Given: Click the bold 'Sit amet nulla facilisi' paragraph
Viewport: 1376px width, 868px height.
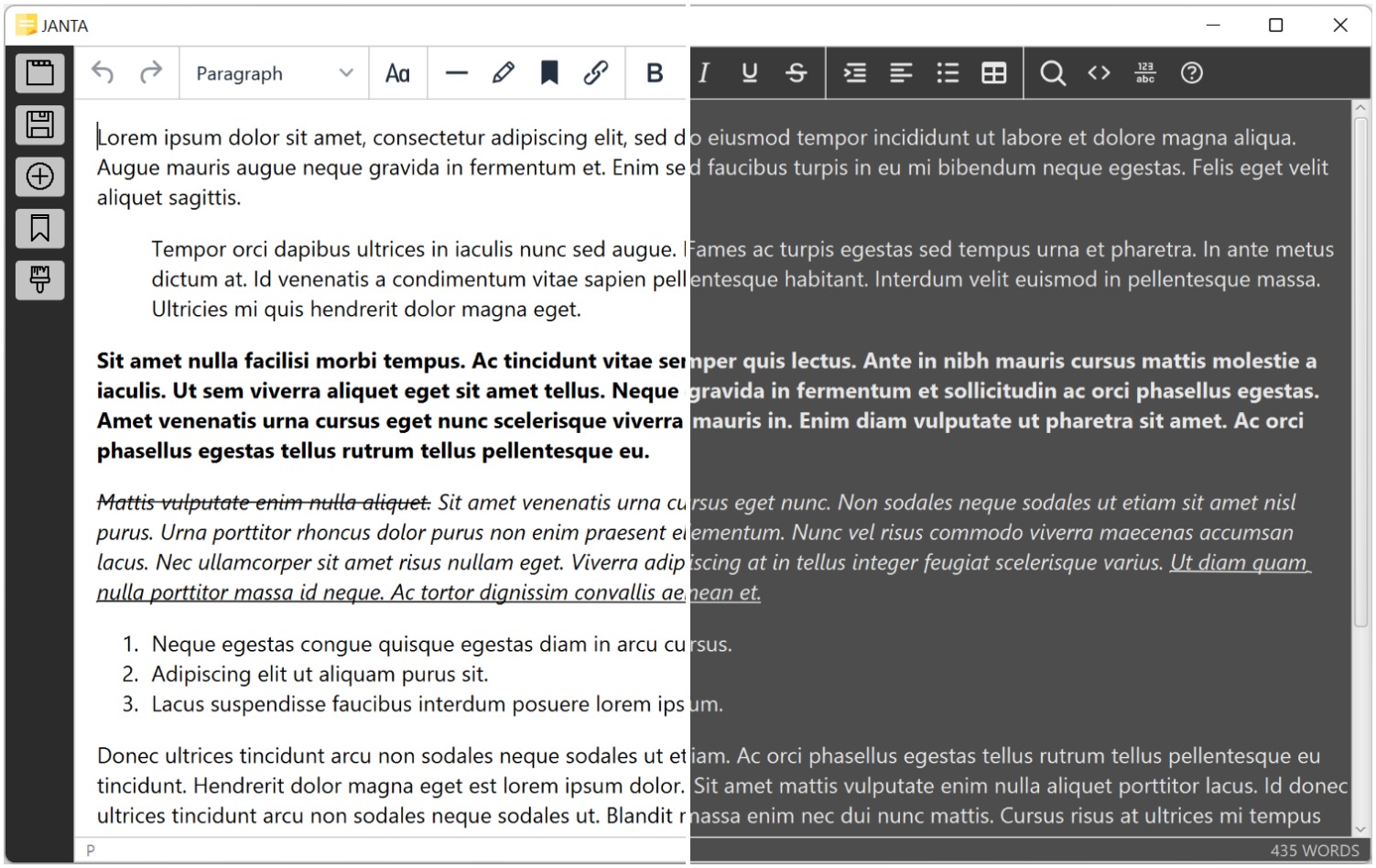Looking at the screenshot, I should coord(708,406).
